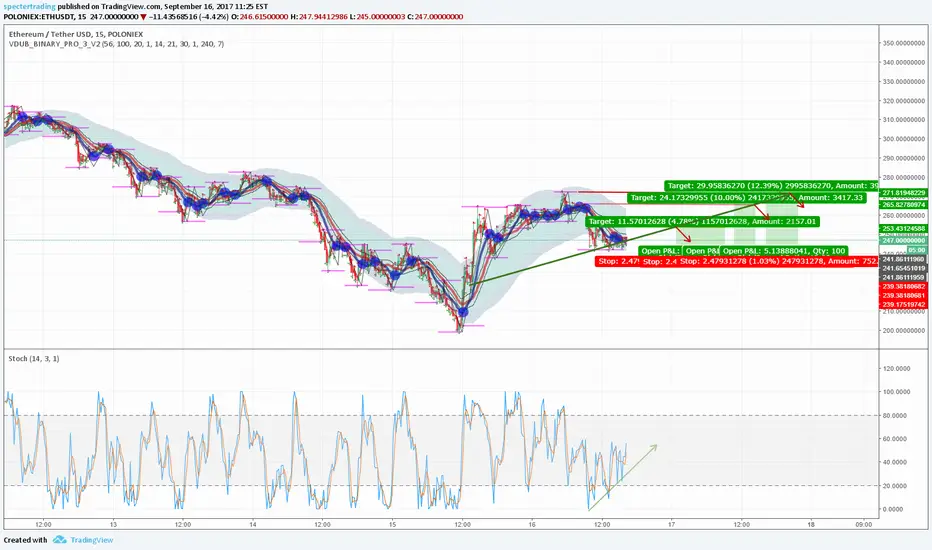The width and height of the screenshot is (932, 550).
Task: Click the TradingView cloud logo icon
Action: [x=59, y=540]
